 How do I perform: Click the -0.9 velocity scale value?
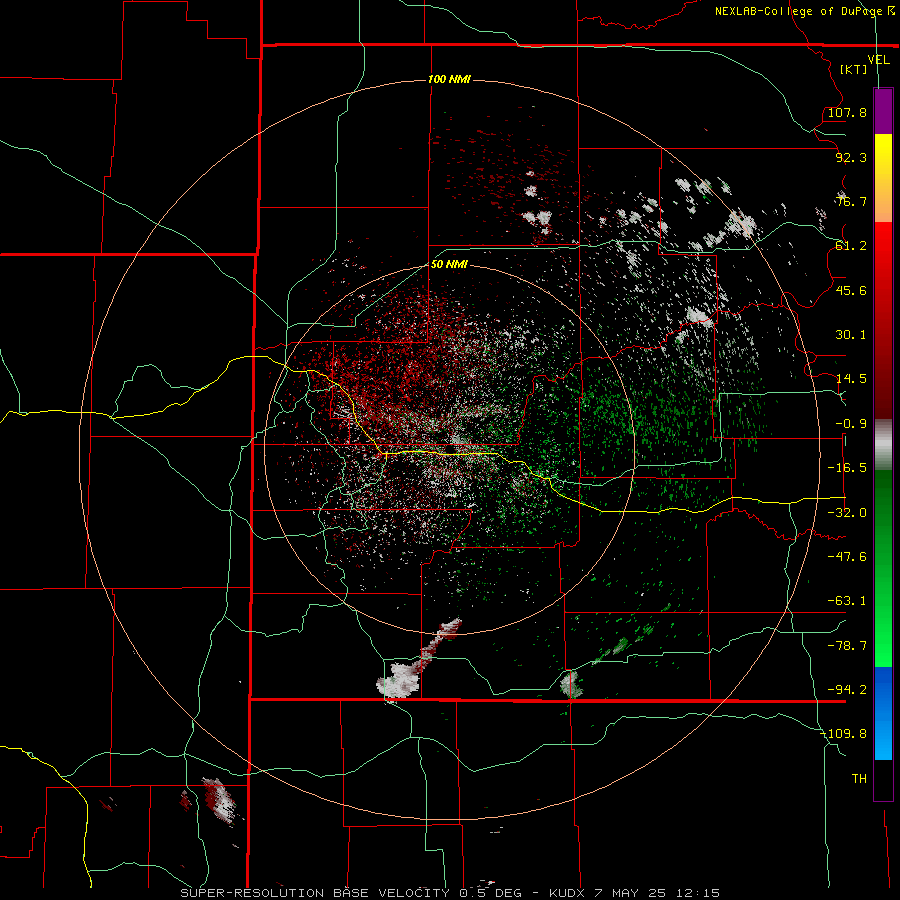coord(851,424)
